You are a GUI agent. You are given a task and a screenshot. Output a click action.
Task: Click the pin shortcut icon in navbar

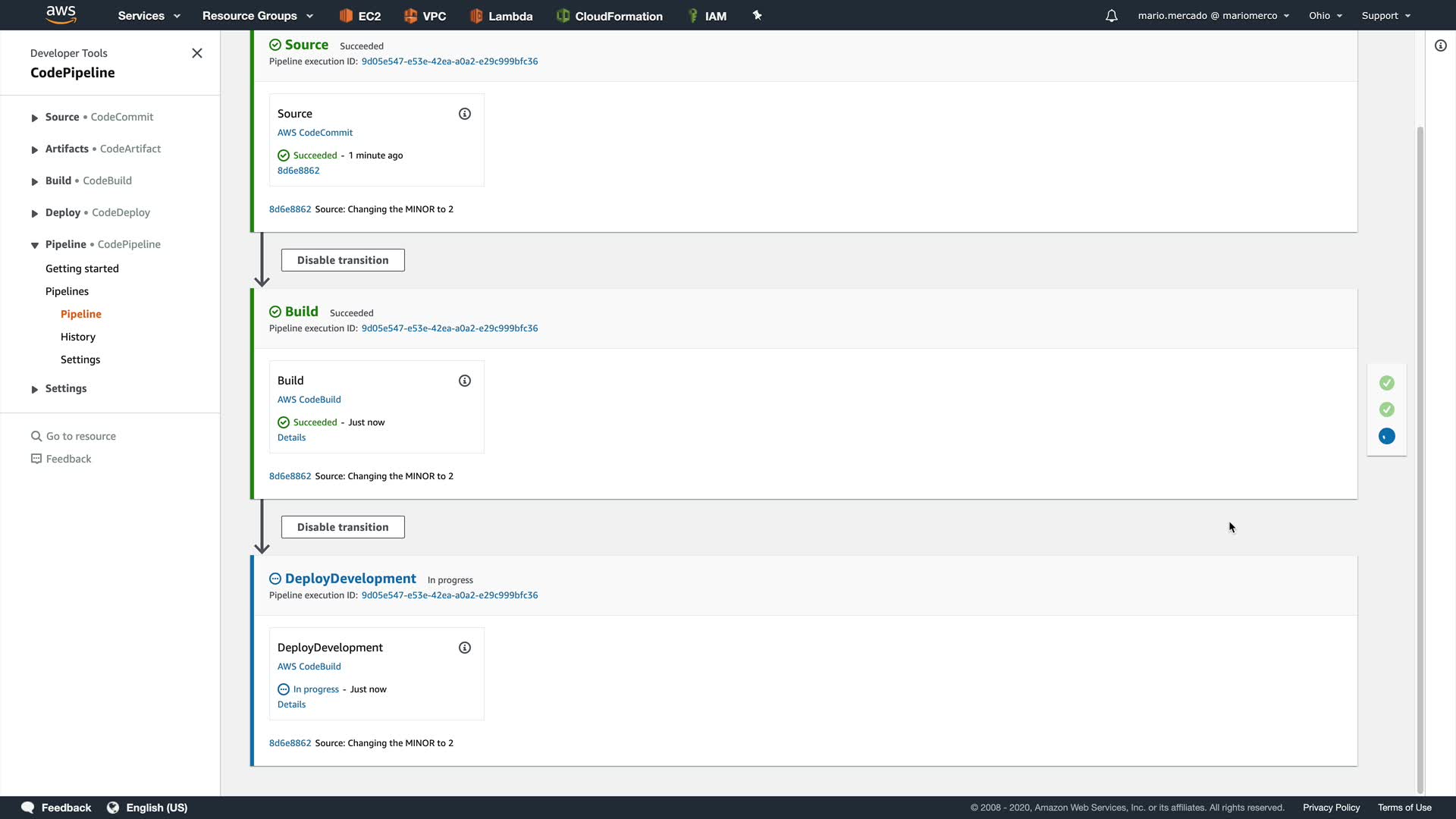coord(757,15)
